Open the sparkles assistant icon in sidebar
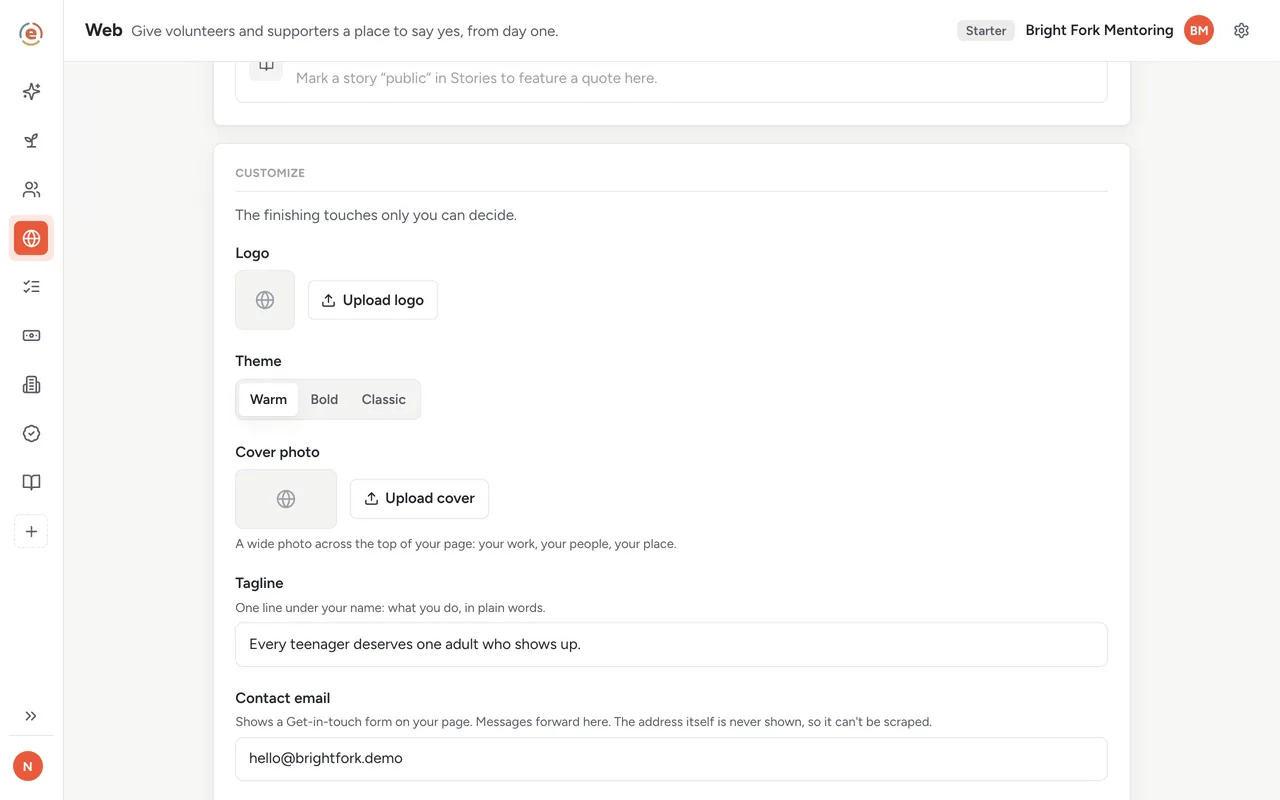This screenshot has width=1280, height=800. (31, 92)
